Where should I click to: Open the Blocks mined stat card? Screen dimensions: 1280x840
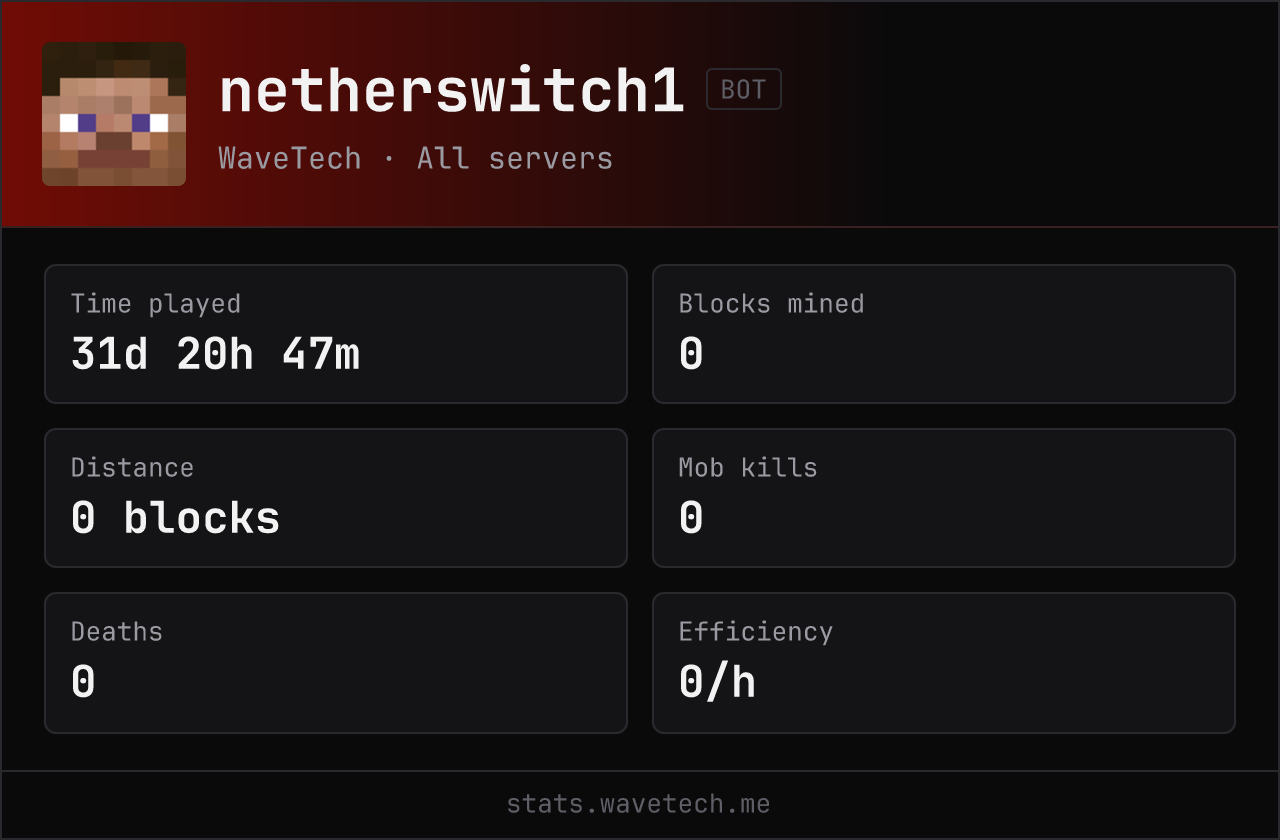point(944,334)
